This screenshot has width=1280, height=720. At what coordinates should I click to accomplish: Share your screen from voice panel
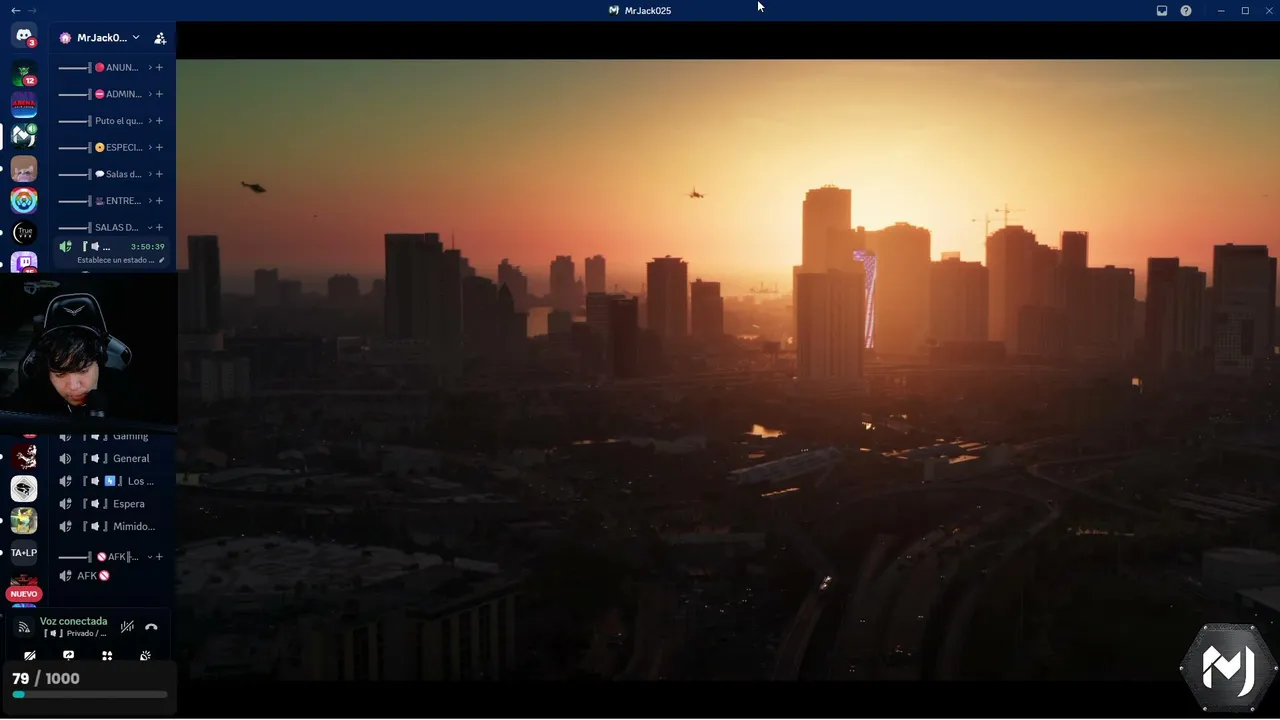(68, 656)
